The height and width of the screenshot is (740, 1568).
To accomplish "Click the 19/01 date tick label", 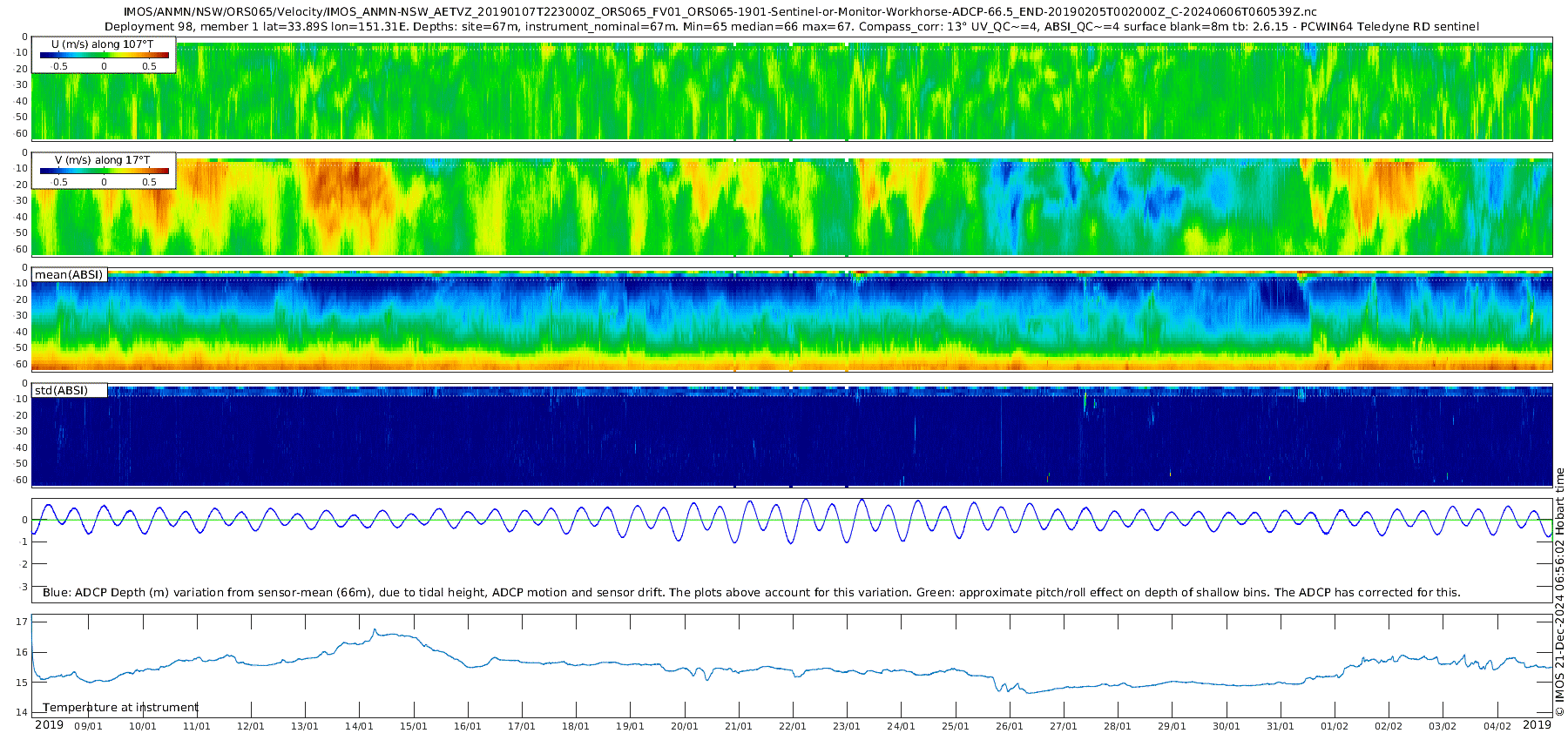I will 630,726.
